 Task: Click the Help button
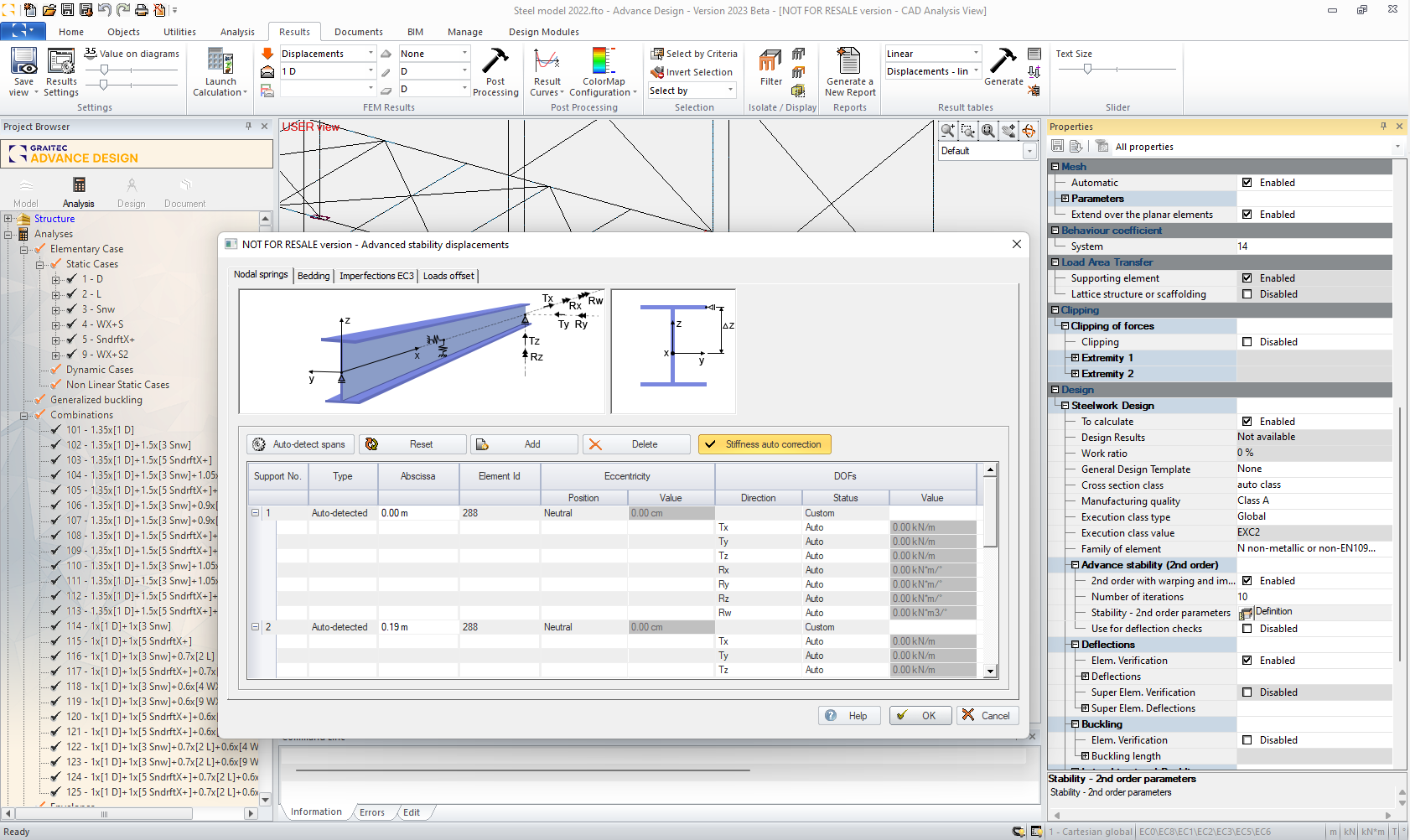pyautogui.click(x=848, y=715)
